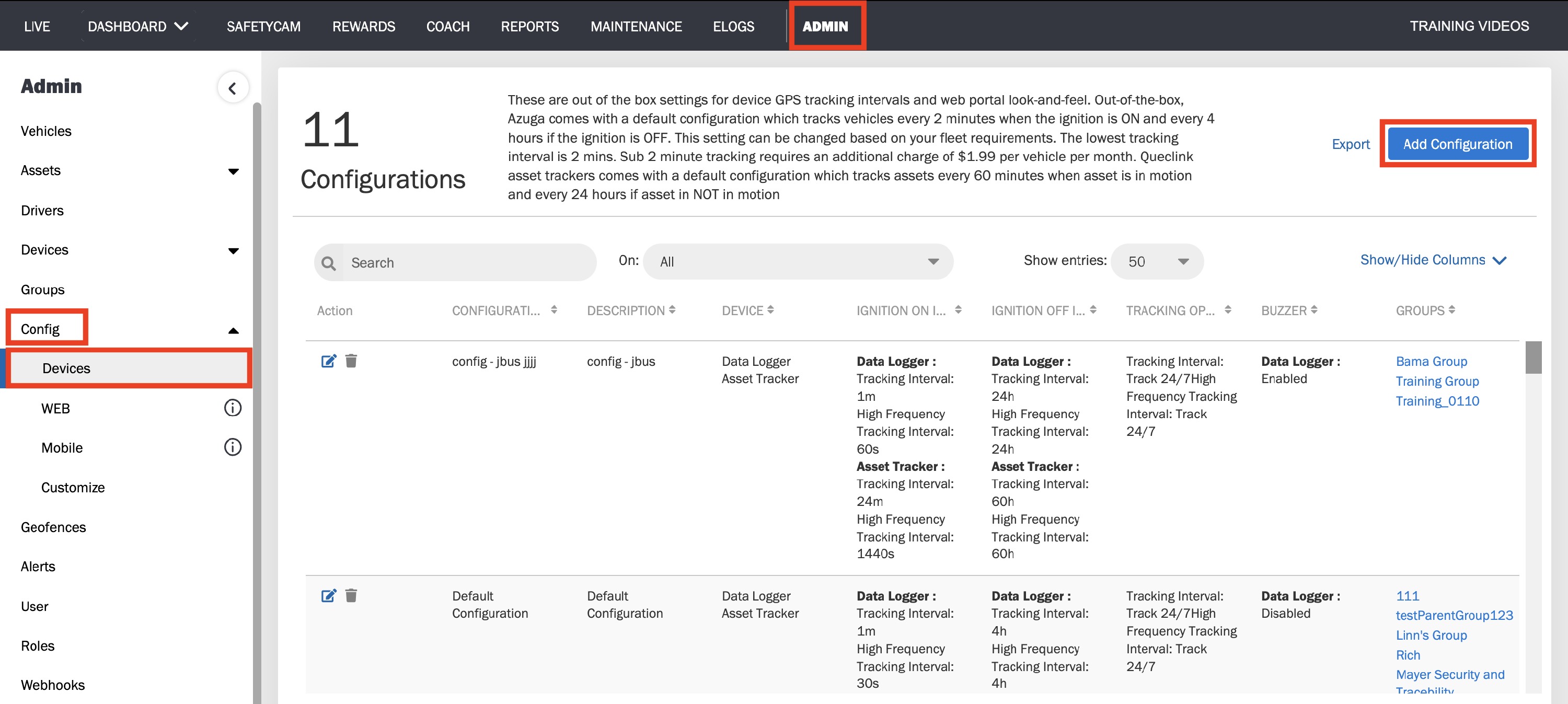1568x704 pixels.
Task: Open Vehicles in Admin sidebar
Action: pyautogui.click(x=47, y=131)
